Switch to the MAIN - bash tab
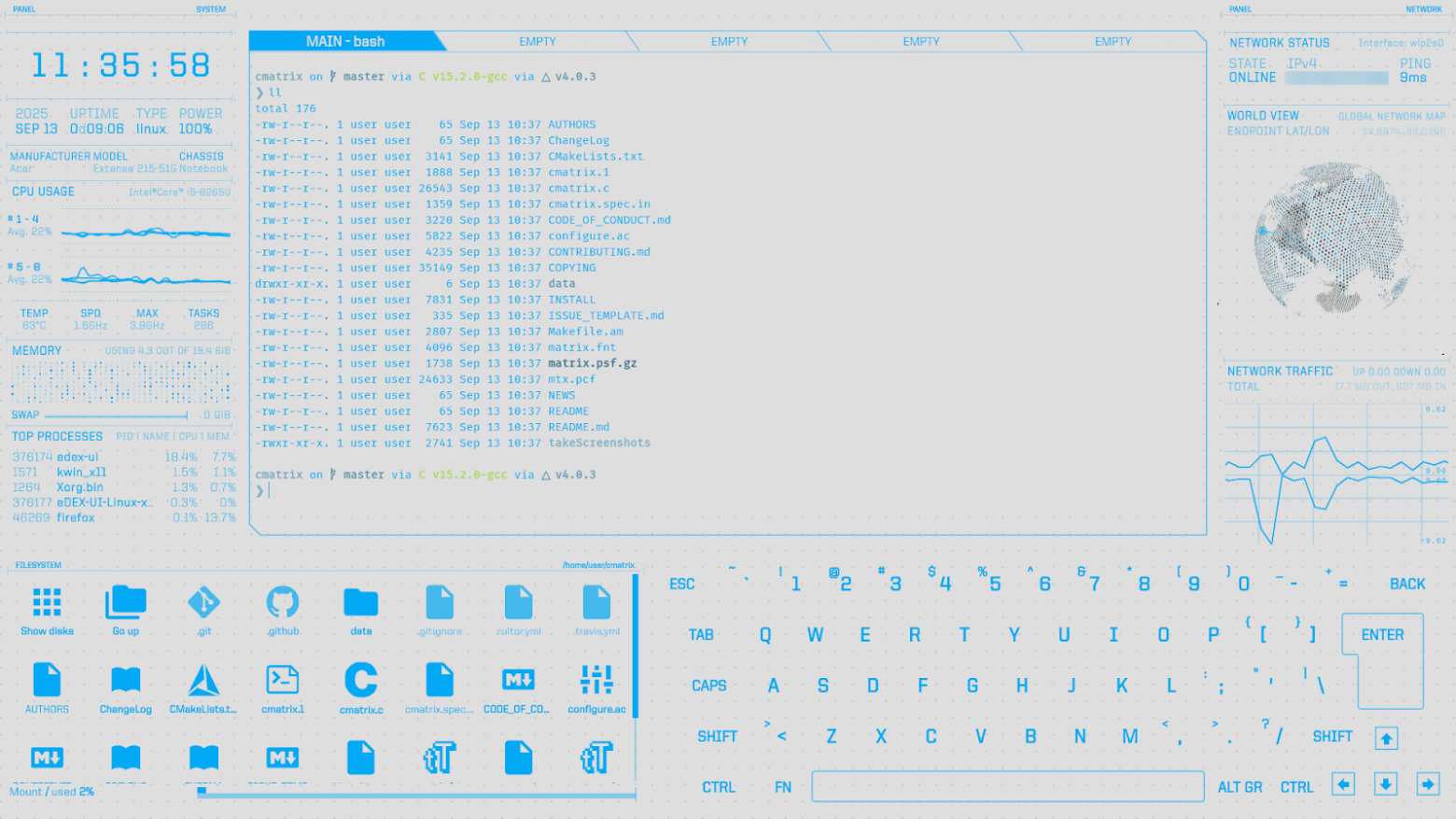The width and height of the screenshot is (1456, 819). click(x=347, y=41)
